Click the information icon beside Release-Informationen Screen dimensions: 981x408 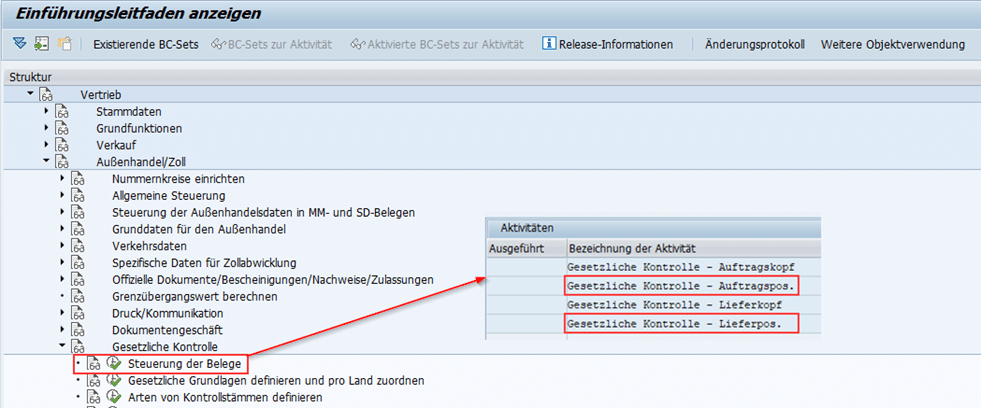pos(548,44)
